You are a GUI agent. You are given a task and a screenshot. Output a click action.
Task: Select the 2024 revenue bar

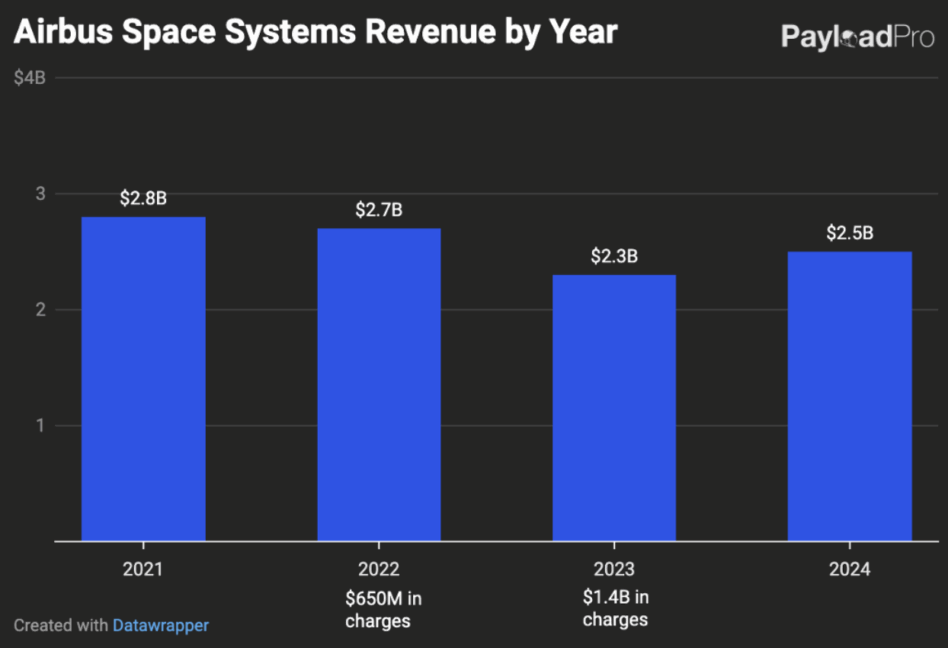click(849, 397)
